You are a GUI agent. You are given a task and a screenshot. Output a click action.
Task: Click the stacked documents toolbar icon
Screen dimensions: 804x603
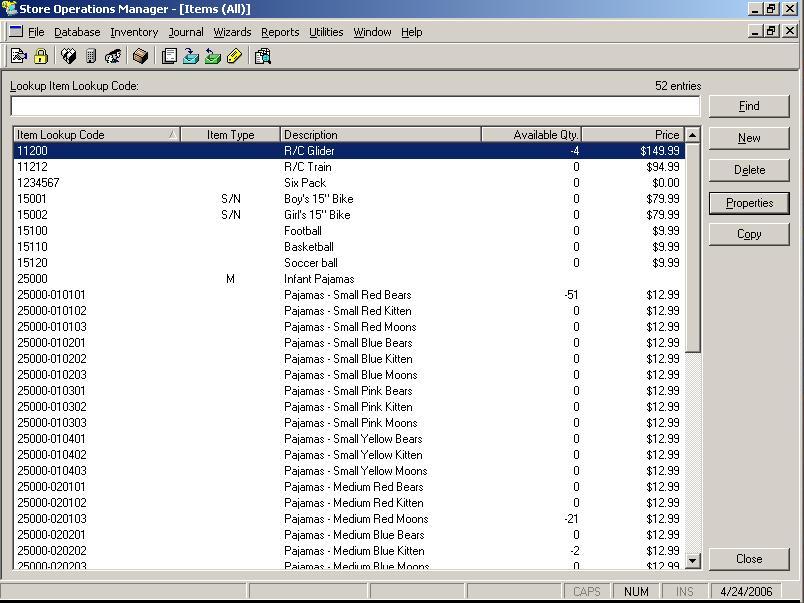tap(169, 57)
